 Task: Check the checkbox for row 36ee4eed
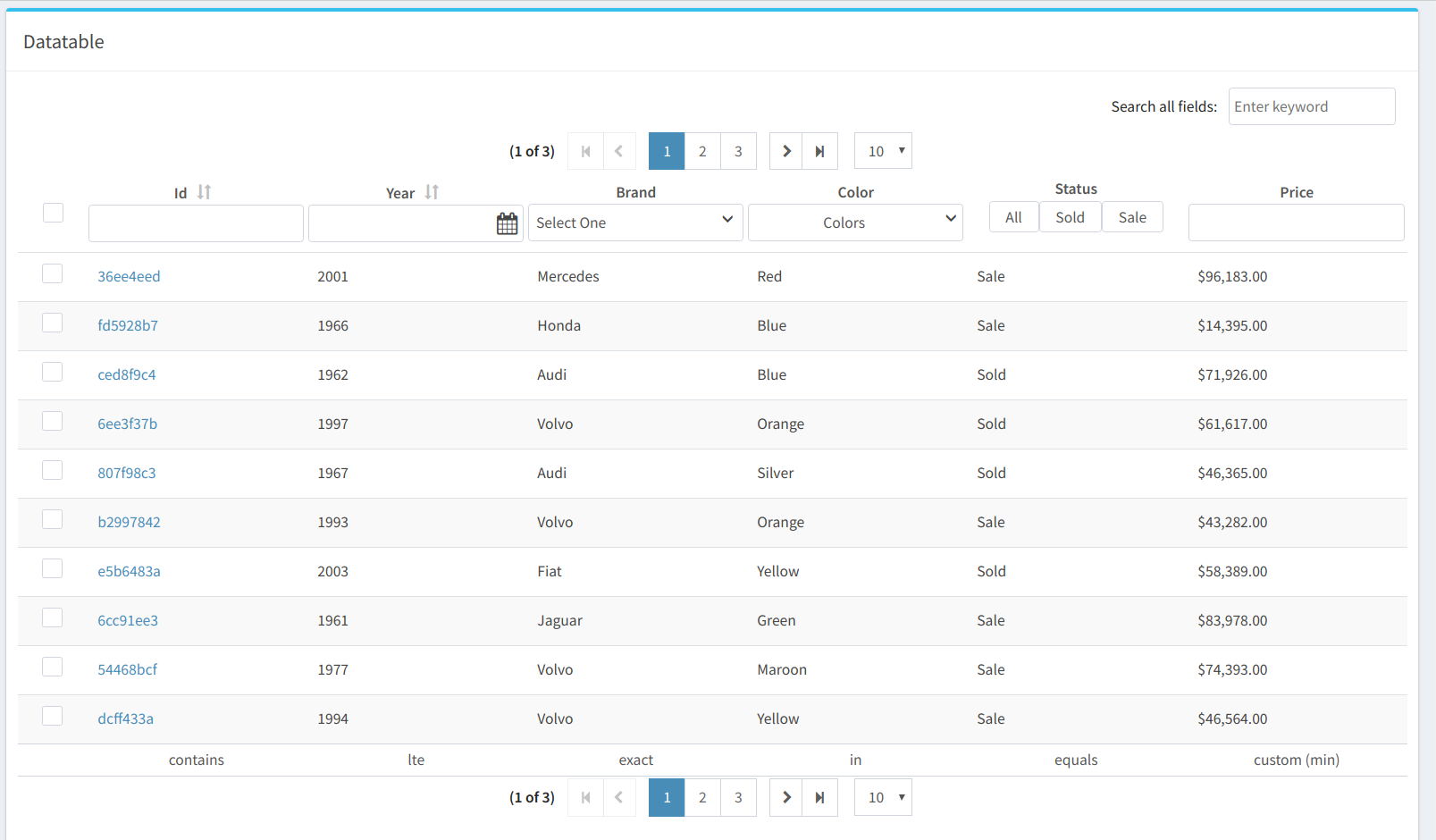coord(52,273)
